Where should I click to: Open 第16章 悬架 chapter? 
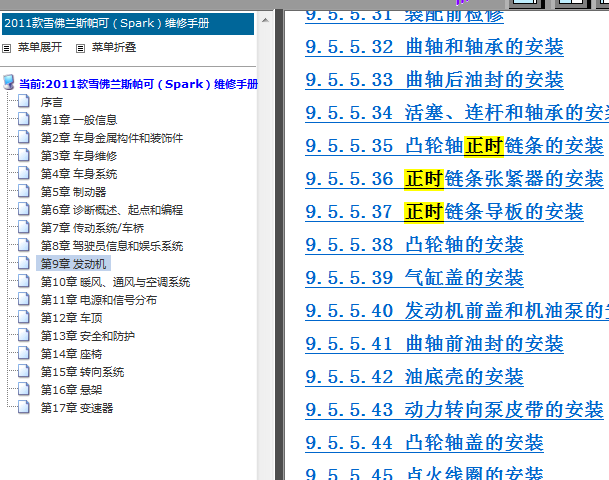coord(71,390)
